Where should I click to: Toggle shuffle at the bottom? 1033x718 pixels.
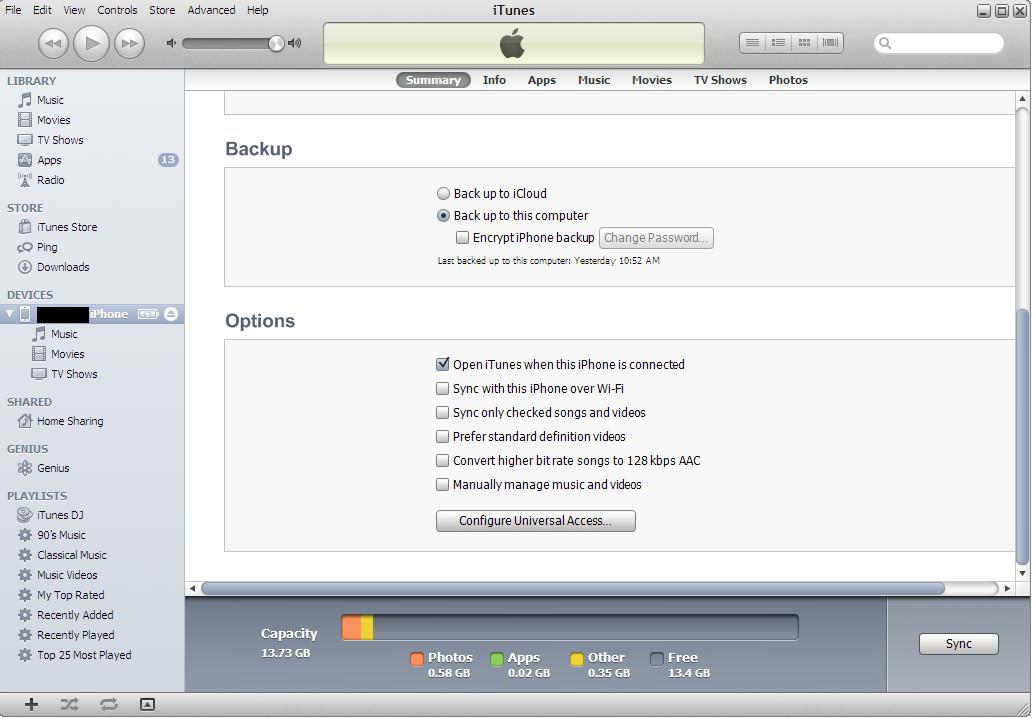coord(68,704)
